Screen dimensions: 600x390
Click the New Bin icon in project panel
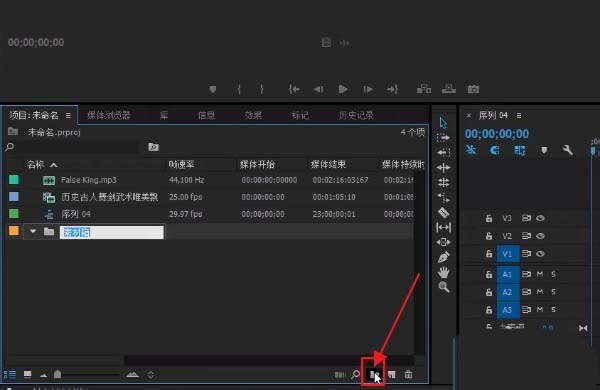click(374, 374)
